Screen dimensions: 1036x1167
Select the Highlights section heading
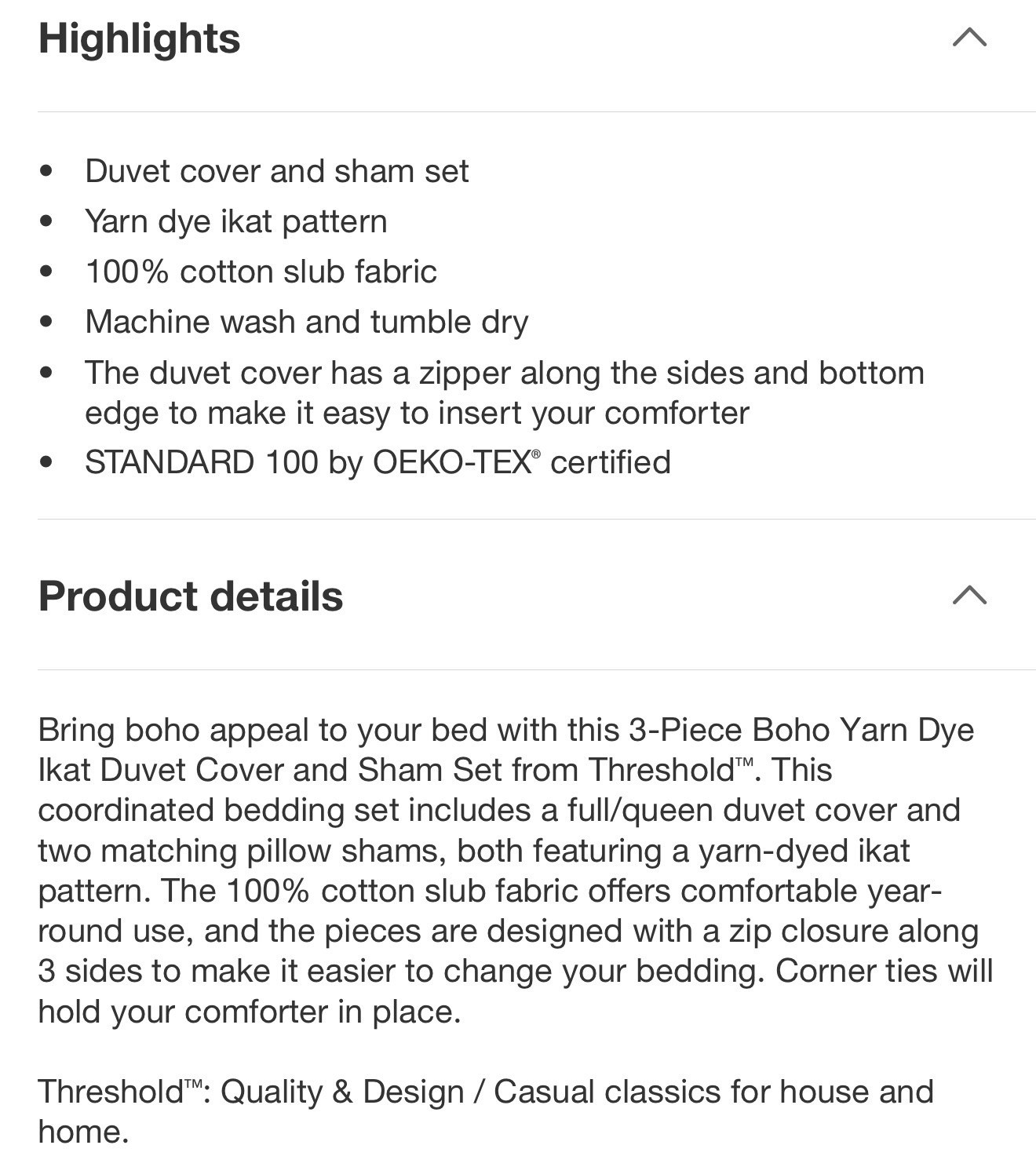(139, 38)
